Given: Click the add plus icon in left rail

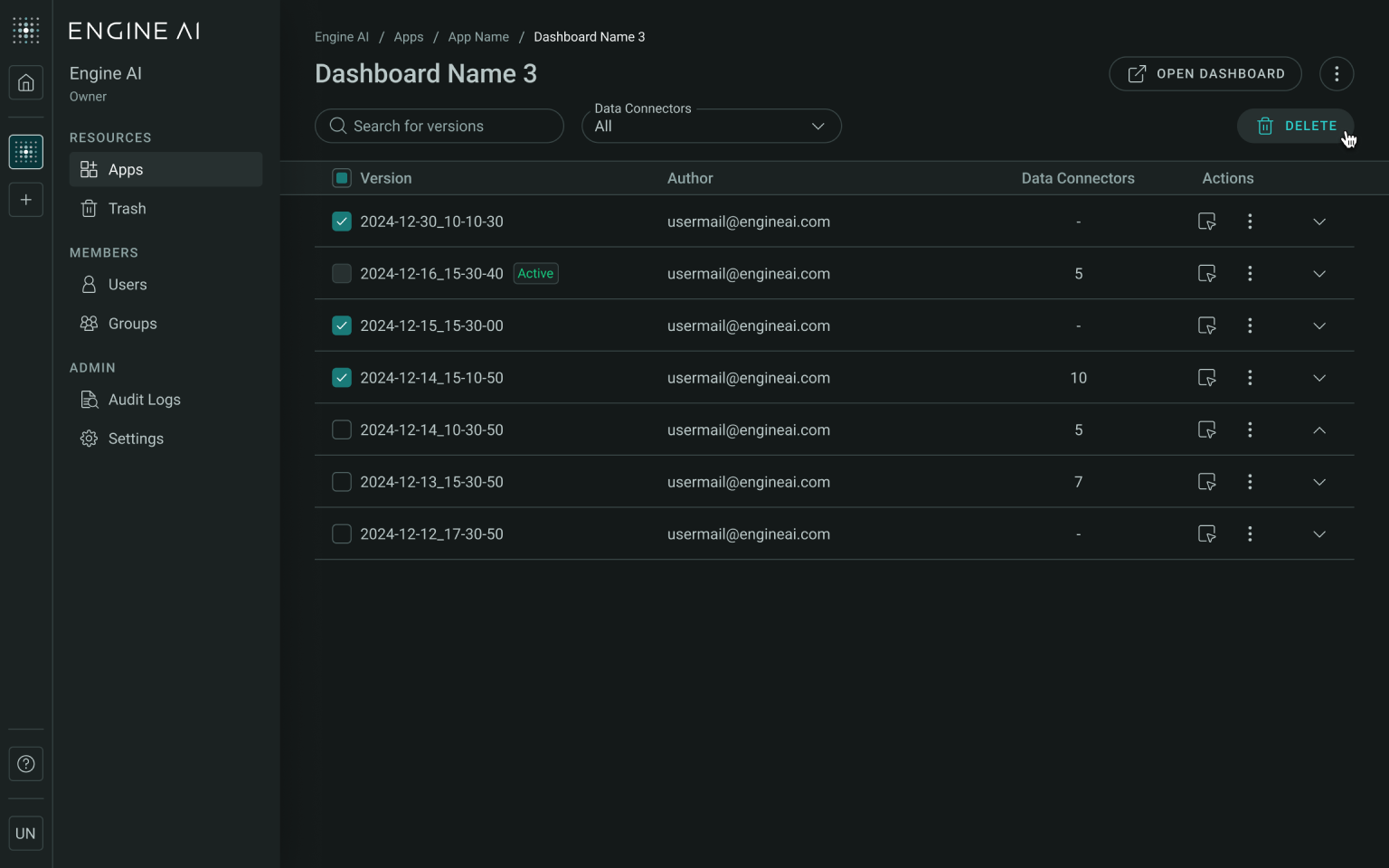Looking at the screenshot, I should pos(26,200).
